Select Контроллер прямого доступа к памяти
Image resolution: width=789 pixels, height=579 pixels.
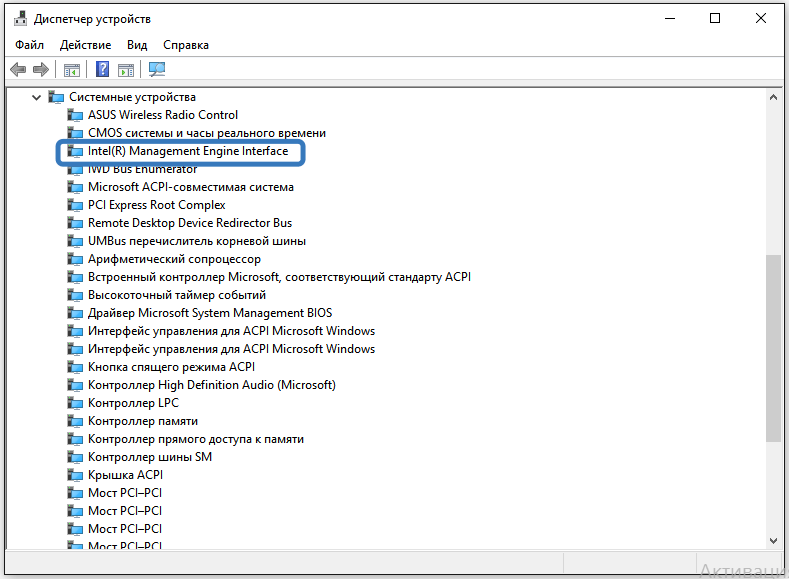196,439
